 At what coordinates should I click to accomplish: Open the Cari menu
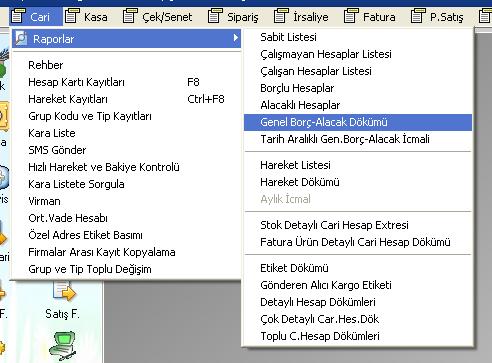coord(36,17)
